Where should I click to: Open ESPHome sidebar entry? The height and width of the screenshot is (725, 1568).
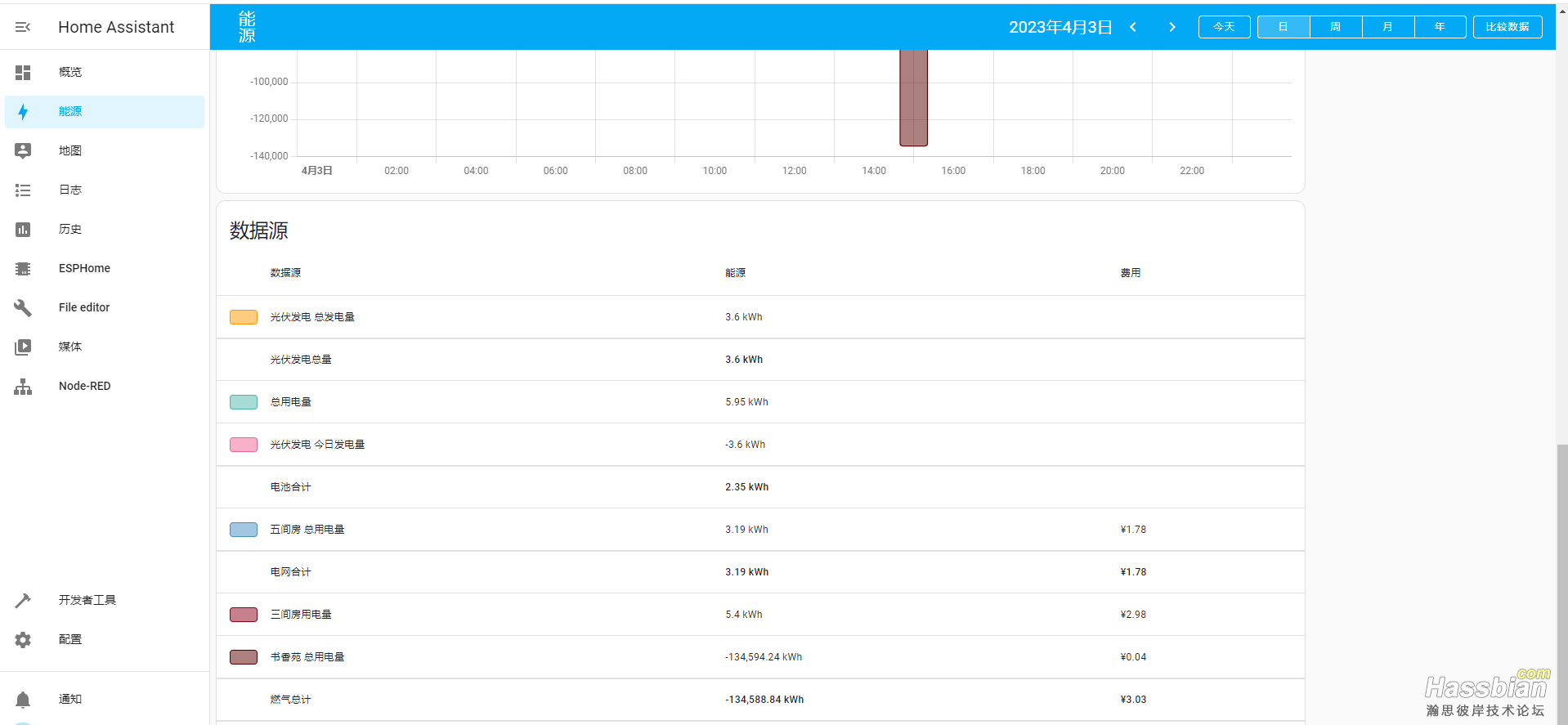tap(105, 269)
